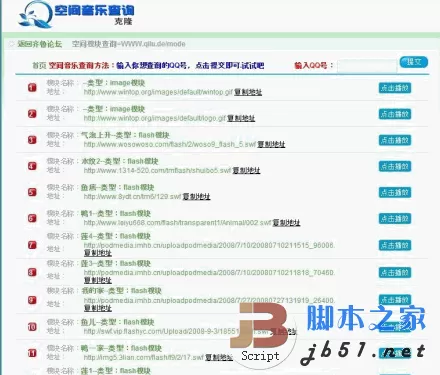Play the 莲4 flash module
The height and width of the screenshot is (375, 440).
click(395, 245)
